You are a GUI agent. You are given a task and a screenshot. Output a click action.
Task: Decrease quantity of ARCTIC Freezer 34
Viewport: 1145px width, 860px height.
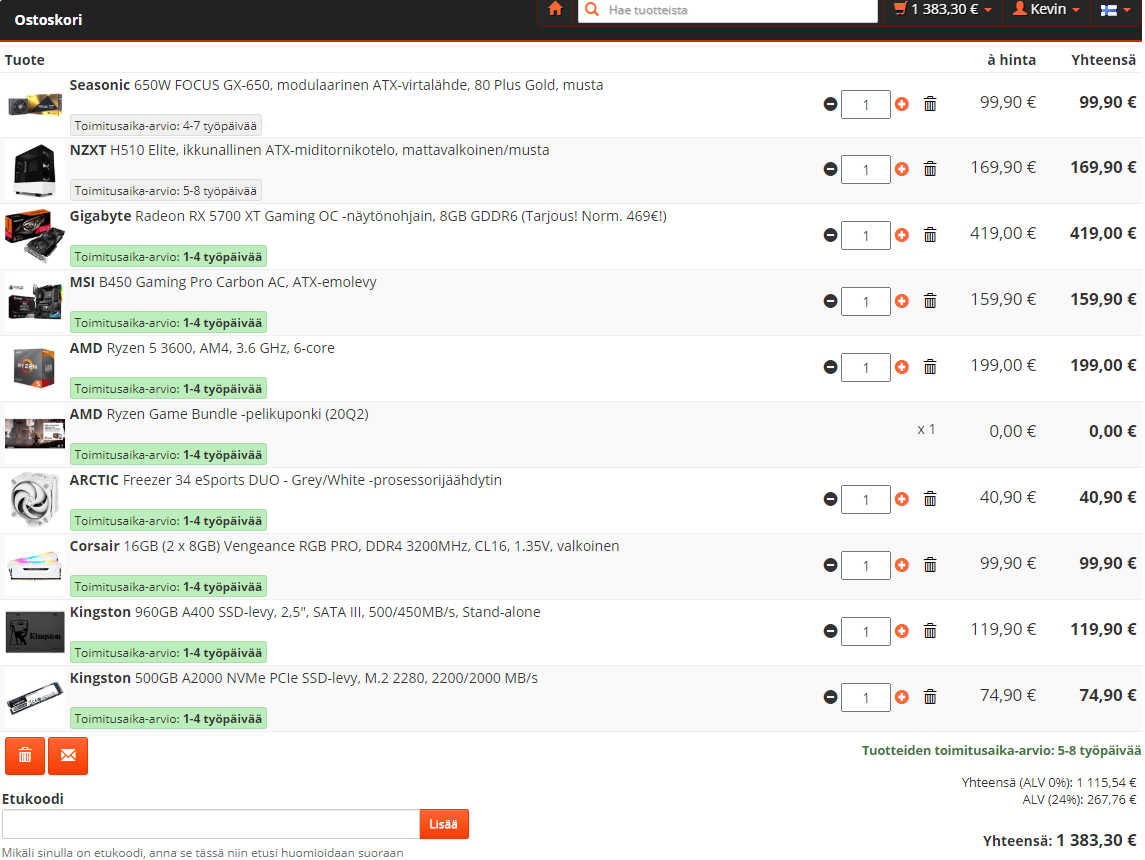pyautogui.click(x=830, y=499)
